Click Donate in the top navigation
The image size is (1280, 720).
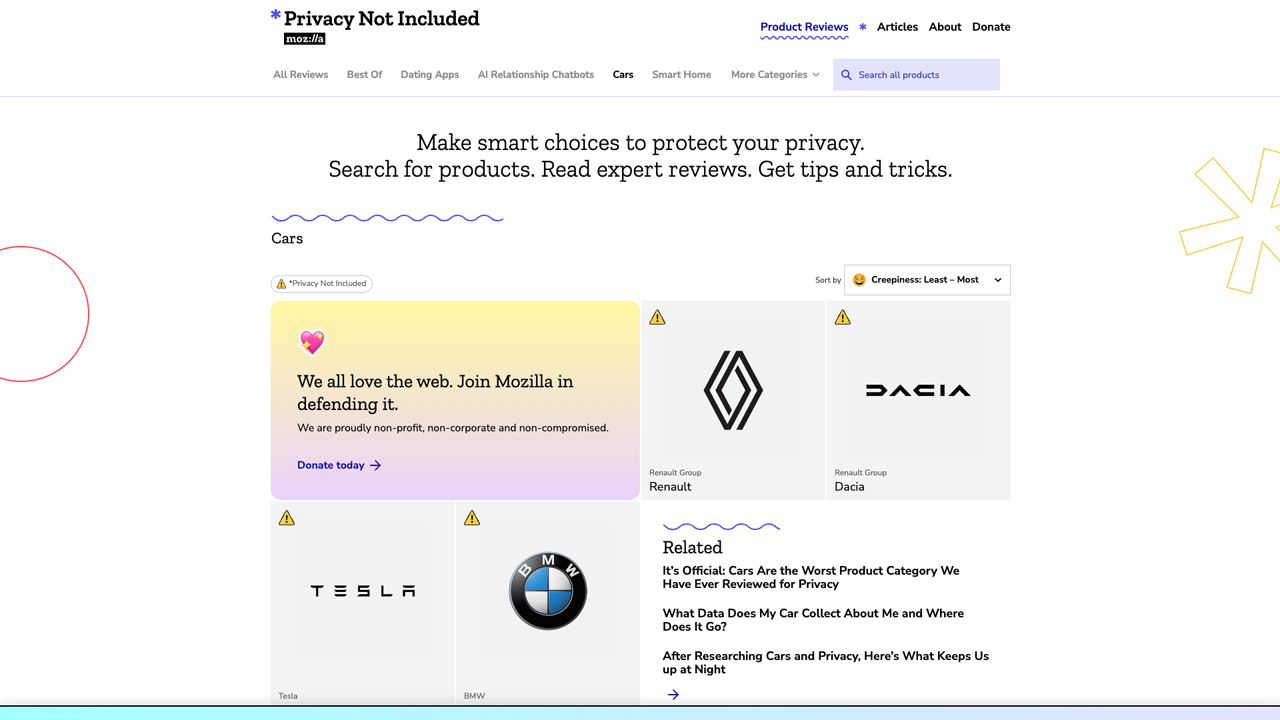point(991,27)
